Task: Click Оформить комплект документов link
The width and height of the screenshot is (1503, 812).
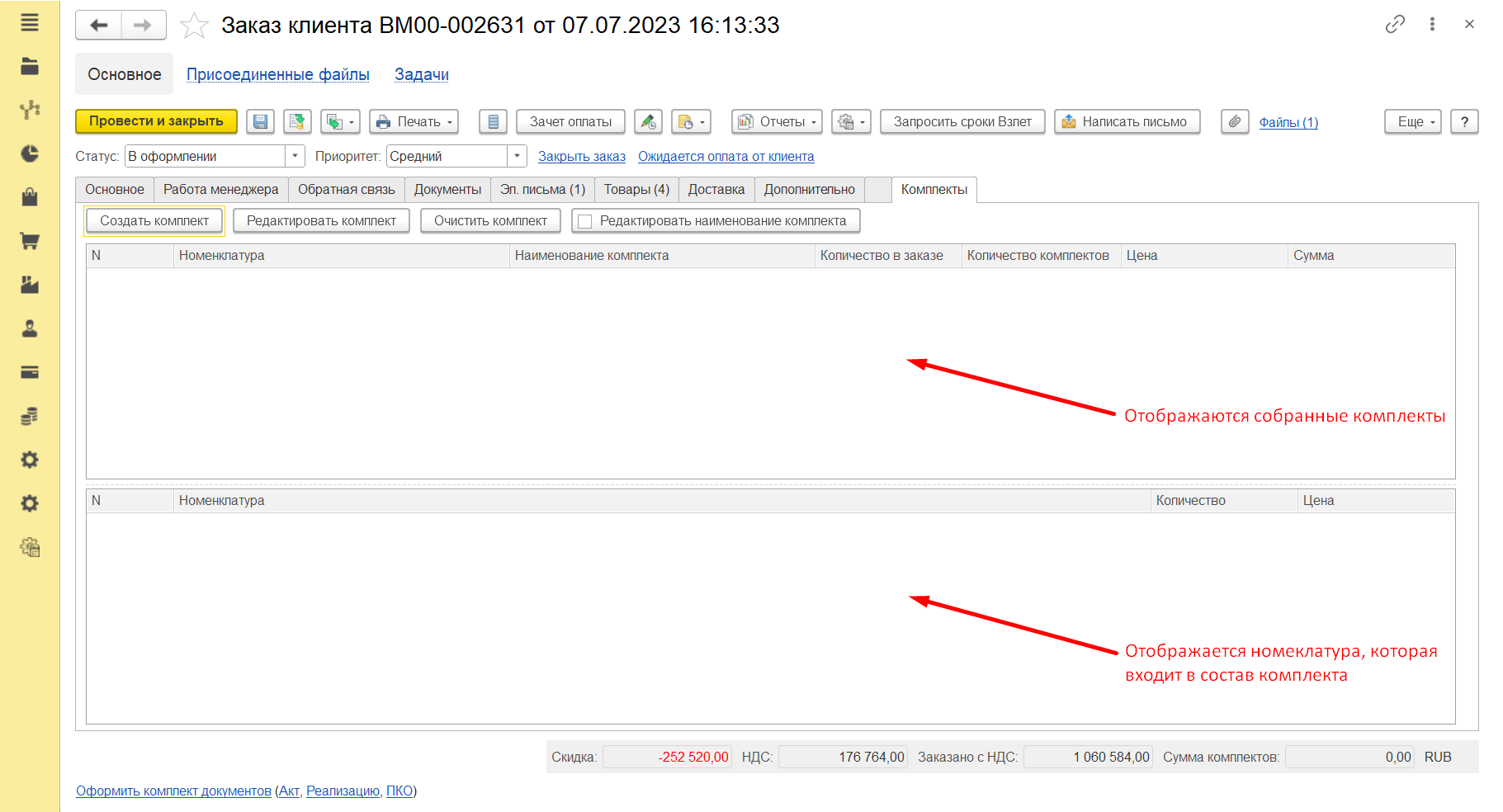Action: pos(173,791)
